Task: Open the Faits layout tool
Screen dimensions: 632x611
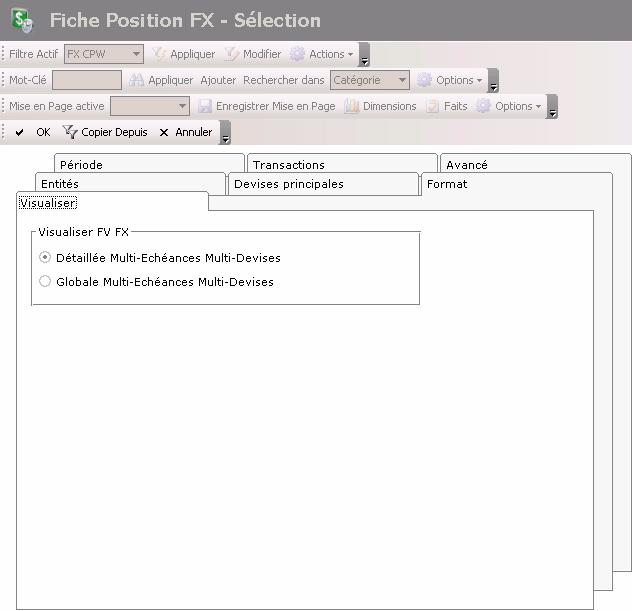Action: (433, 106)
